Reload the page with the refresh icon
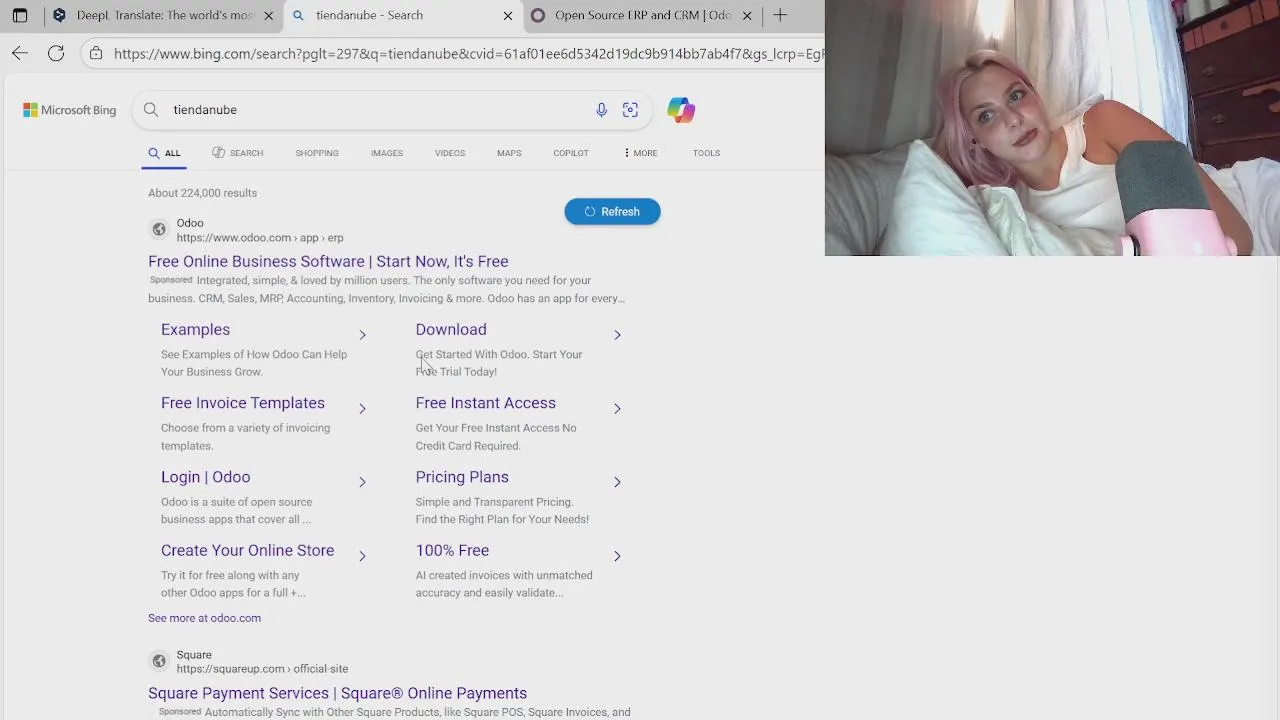This screenshot has width=1280, height=720. (56, 53)
